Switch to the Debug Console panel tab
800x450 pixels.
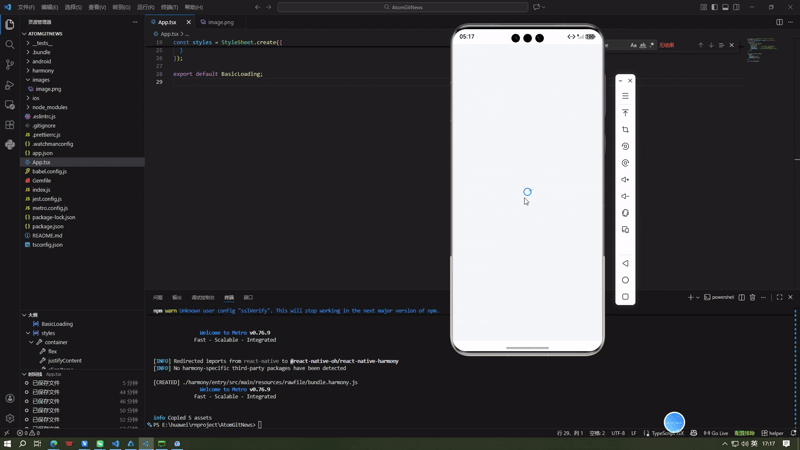click(203, 297)
